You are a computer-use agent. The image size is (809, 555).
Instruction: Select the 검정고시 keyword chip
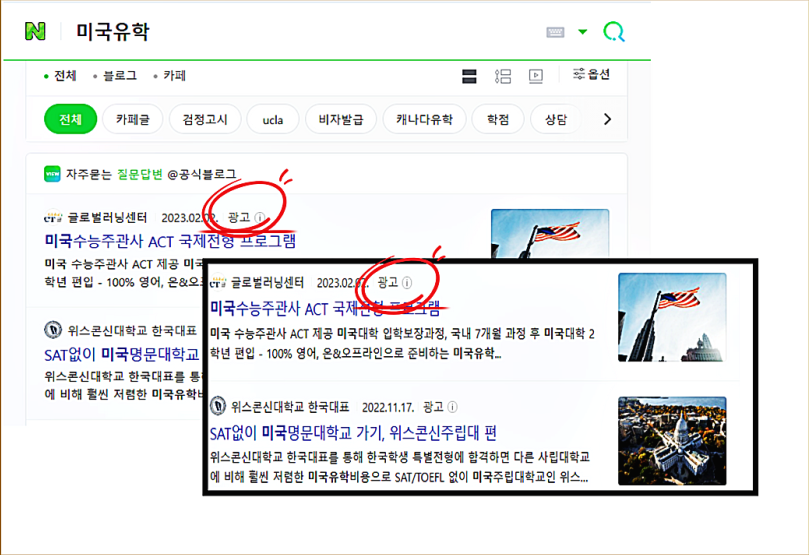pyautogui.click(x=205, y=119)
